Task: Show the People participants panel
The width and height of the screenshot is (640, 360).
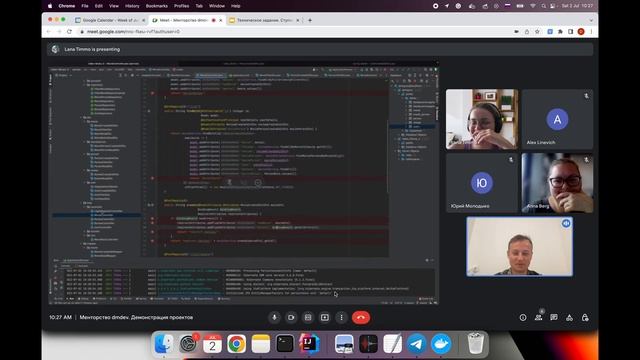Action: coord(538,318)
